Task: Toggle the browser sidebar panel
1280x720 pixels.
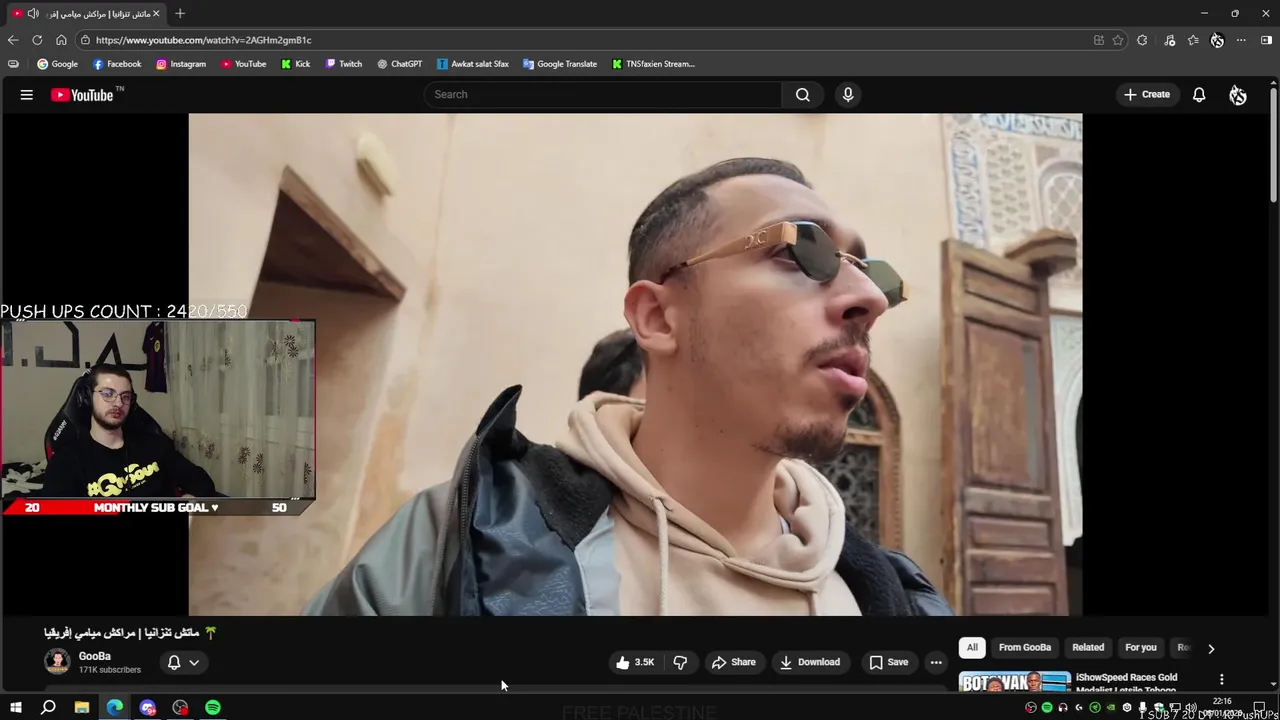Action: 1266,40
